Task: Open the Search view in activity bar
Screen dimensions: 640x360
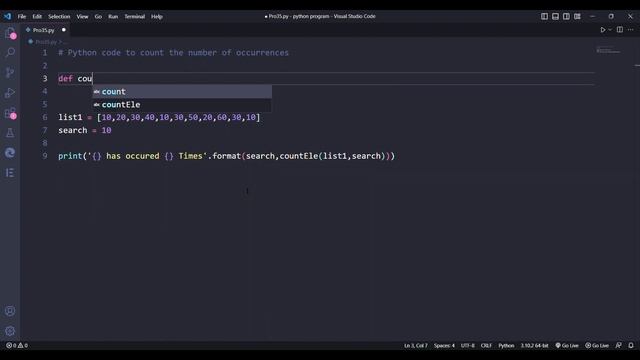Action: (10, 53)
